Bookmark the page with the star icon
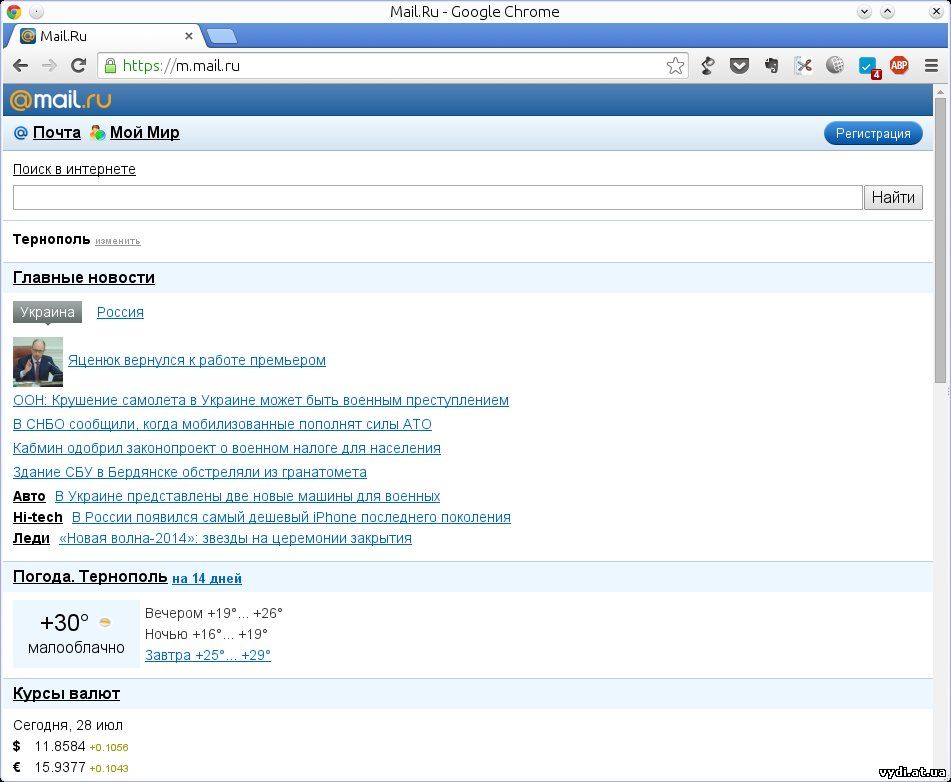 click(675, 66)
